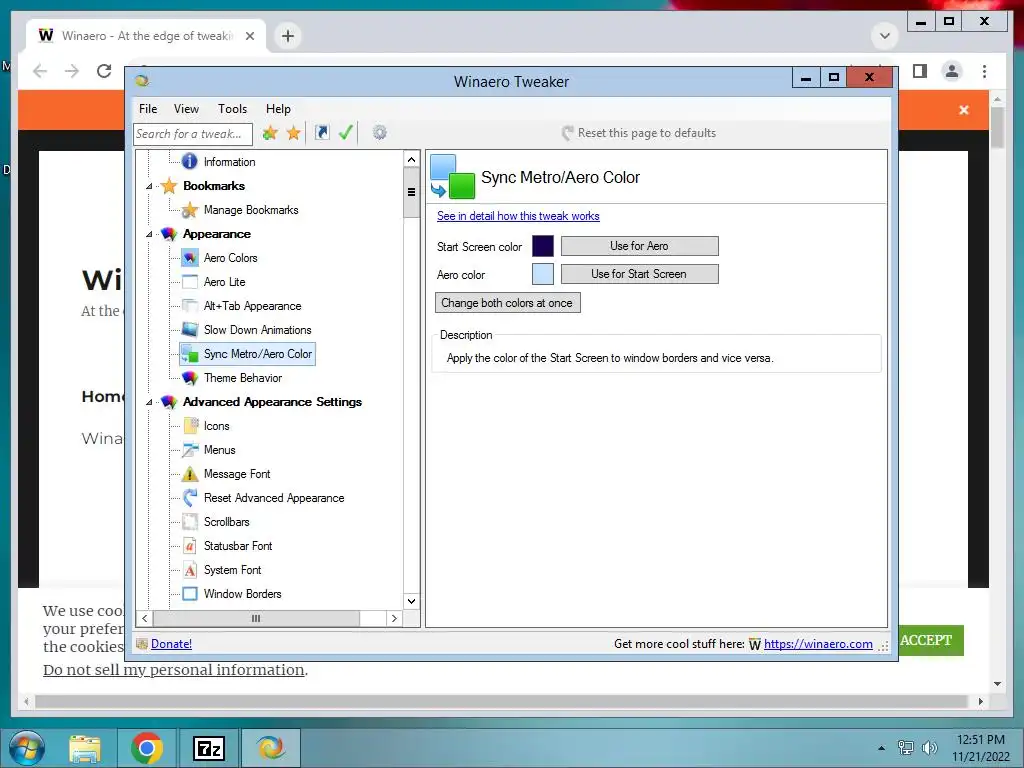
Task: Click the Search for a tweak field
Action: (x=193, y=134)
